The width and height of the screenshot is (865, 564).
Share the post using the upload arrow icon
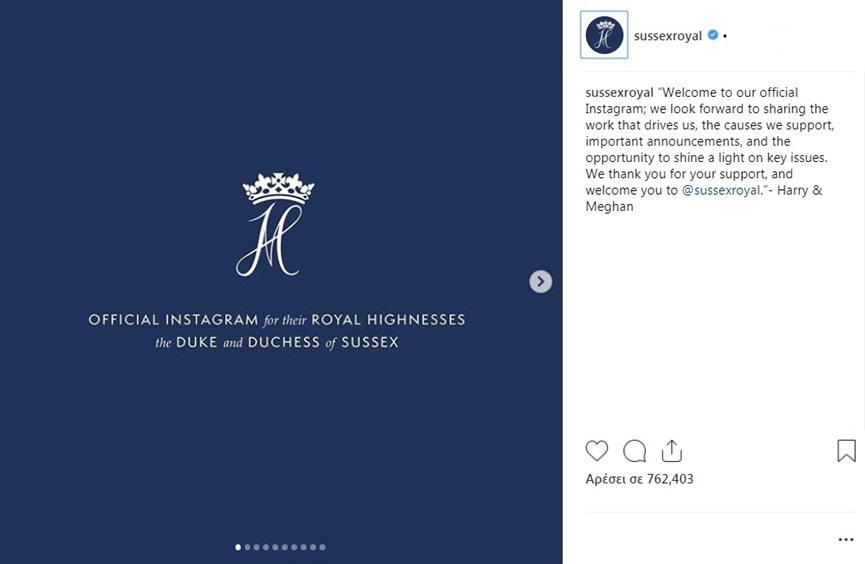[671, 450]
